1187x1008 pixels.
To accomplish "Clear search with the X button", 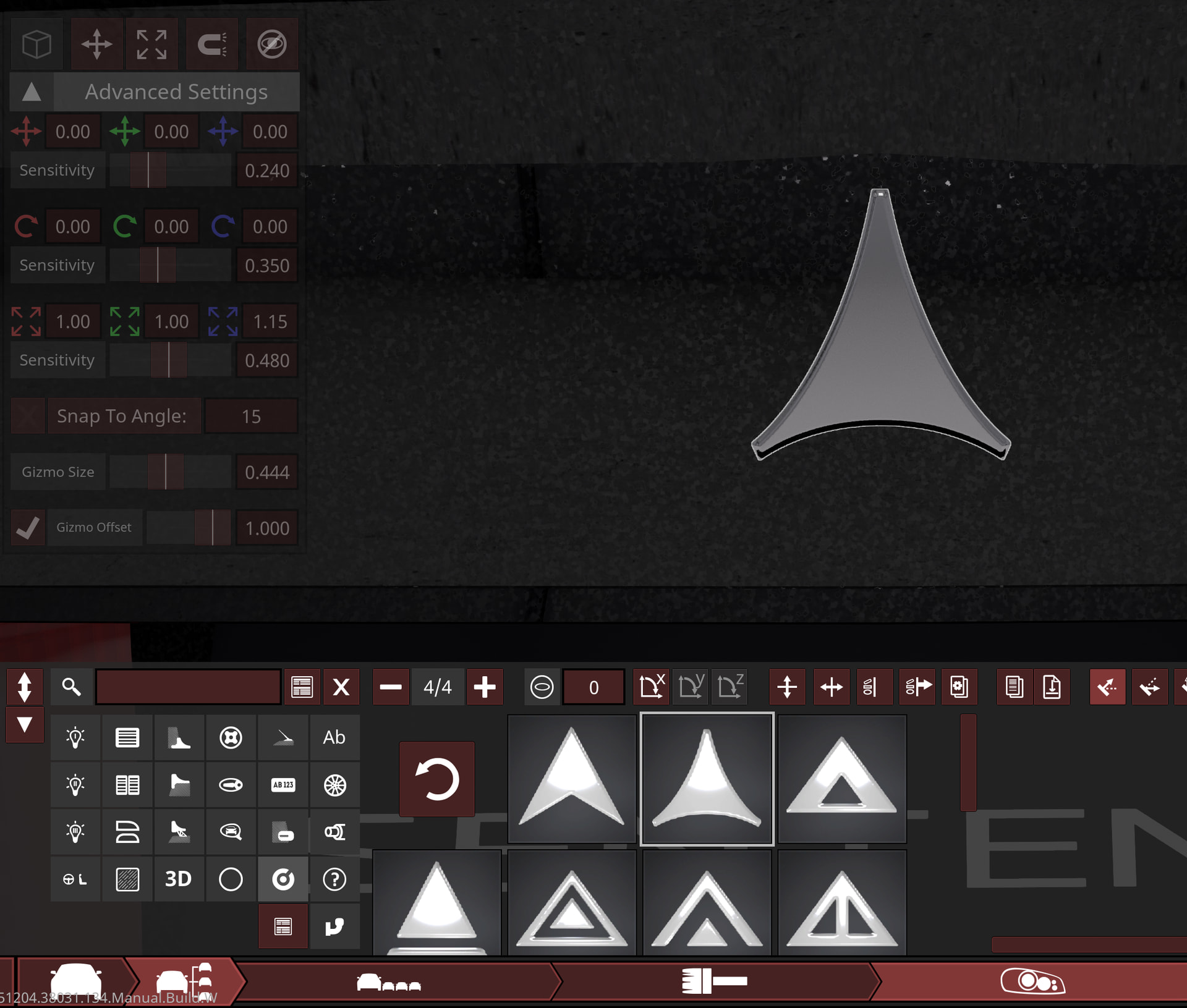I will tap(341, 687).
